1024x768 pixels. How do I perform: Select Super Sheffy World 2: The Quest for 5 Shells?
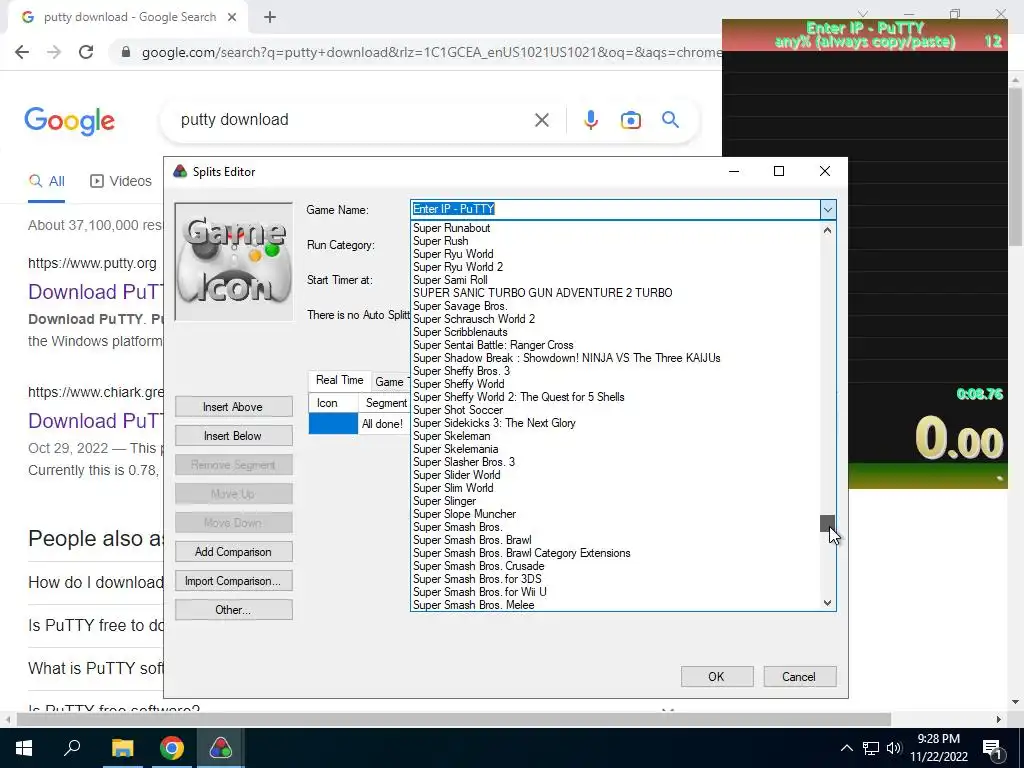(x=519, y=397)
